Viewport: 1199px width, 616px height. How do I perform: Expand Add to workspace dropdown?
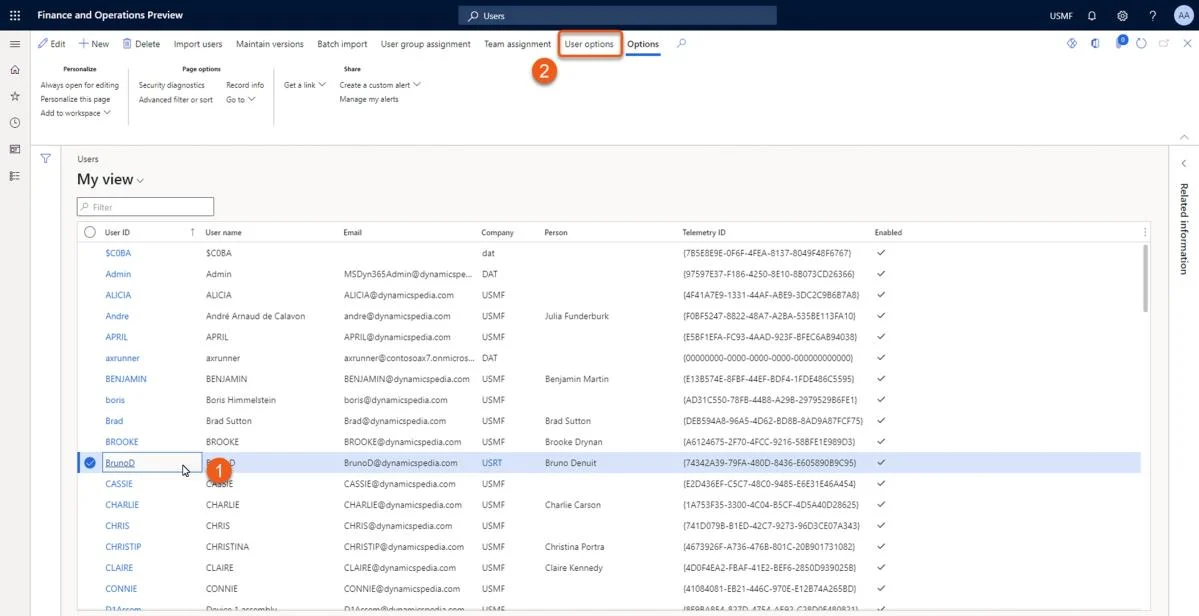coord(76,113)
